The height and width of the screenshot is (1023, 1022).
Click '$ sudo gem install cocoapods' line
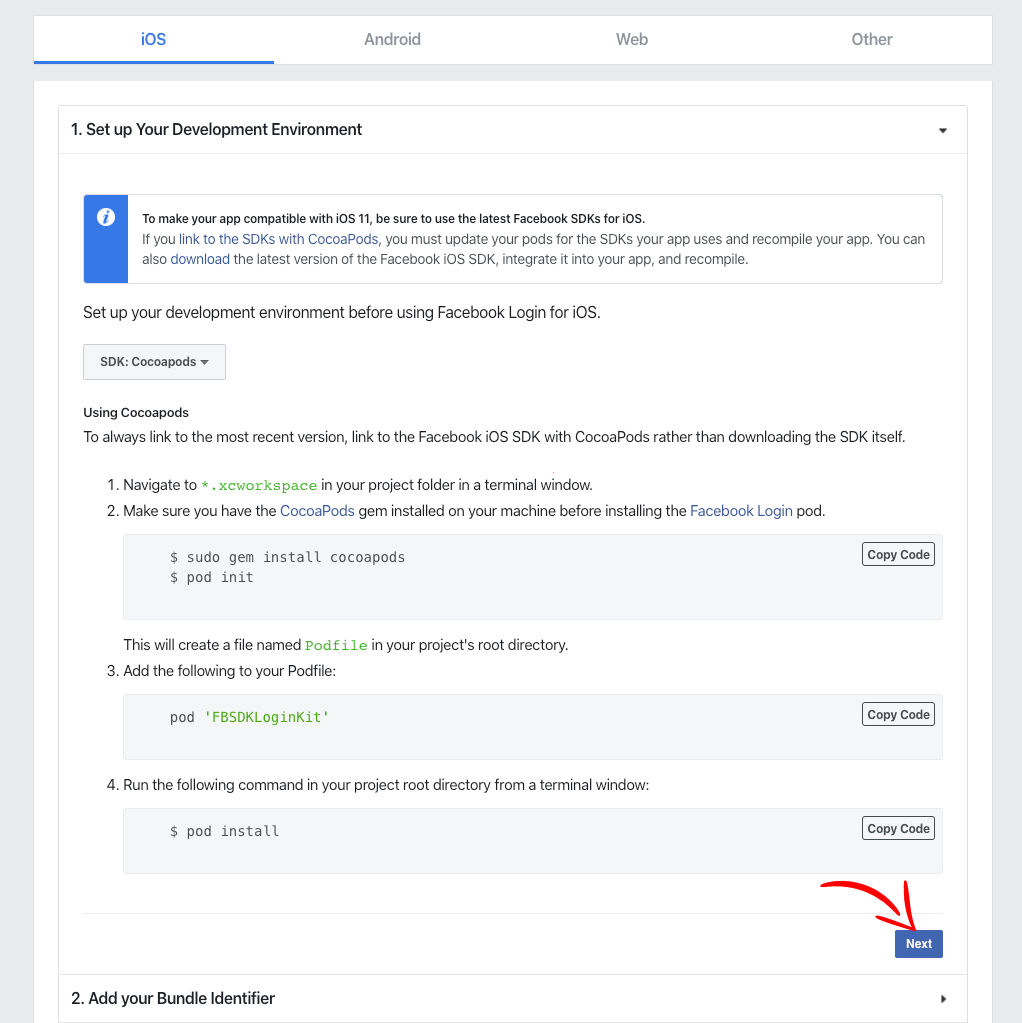[287, 557]
